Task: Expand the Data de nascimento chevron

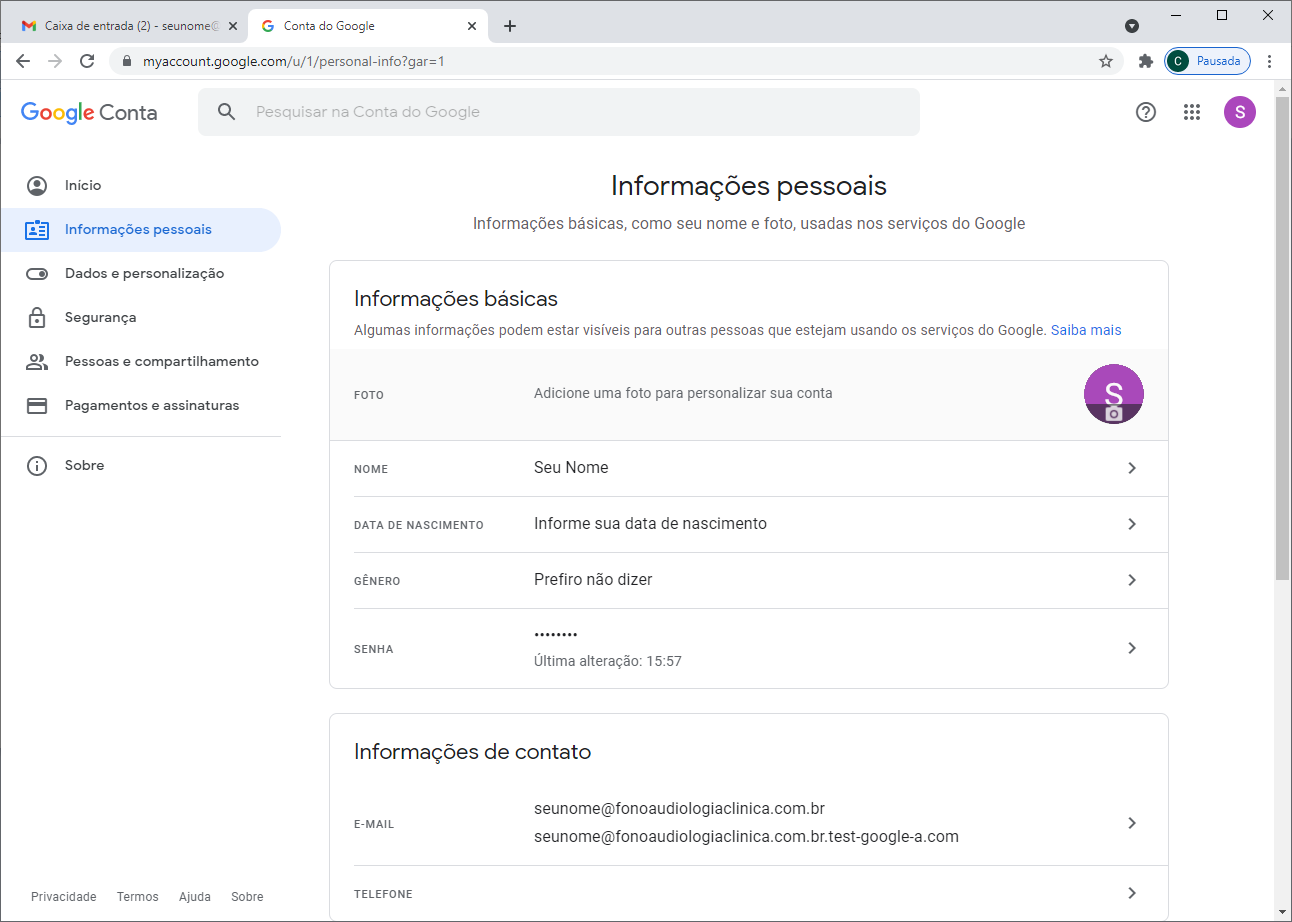Action: 1132,524
